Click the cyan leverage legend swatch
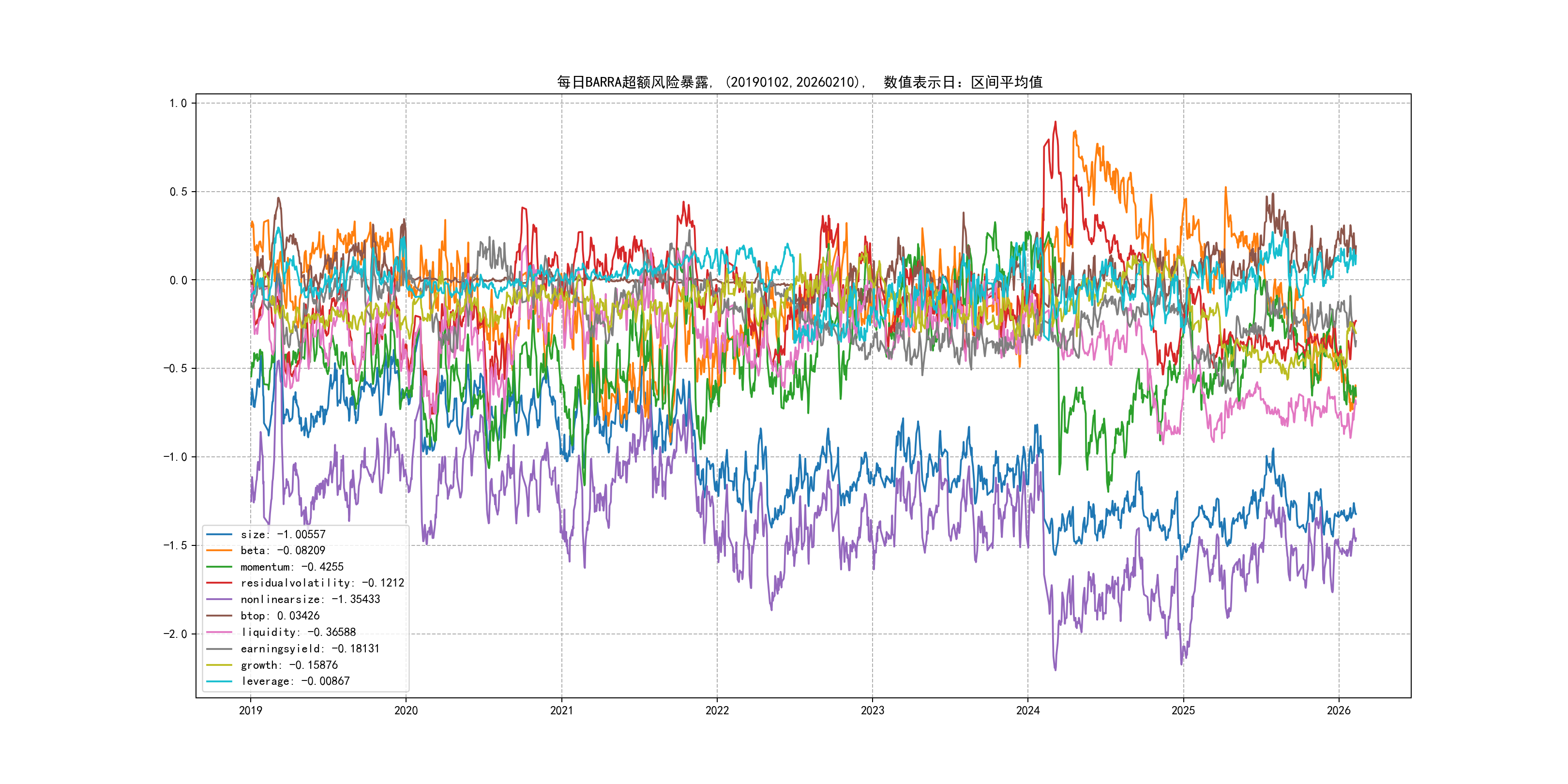The height and width of the screenshot is (784, 1568). [x=219, y=681]
